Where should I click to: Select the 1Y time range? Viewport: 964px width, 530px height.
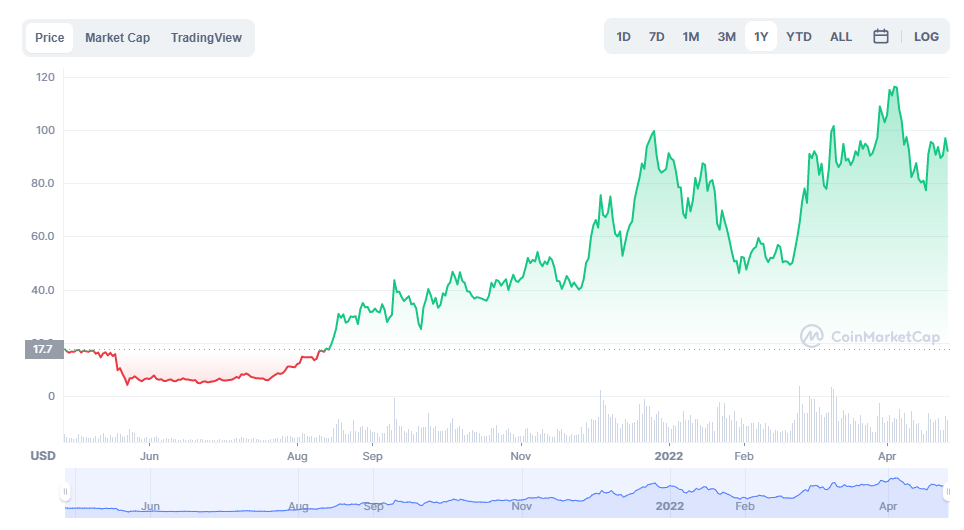coord(761,37)
